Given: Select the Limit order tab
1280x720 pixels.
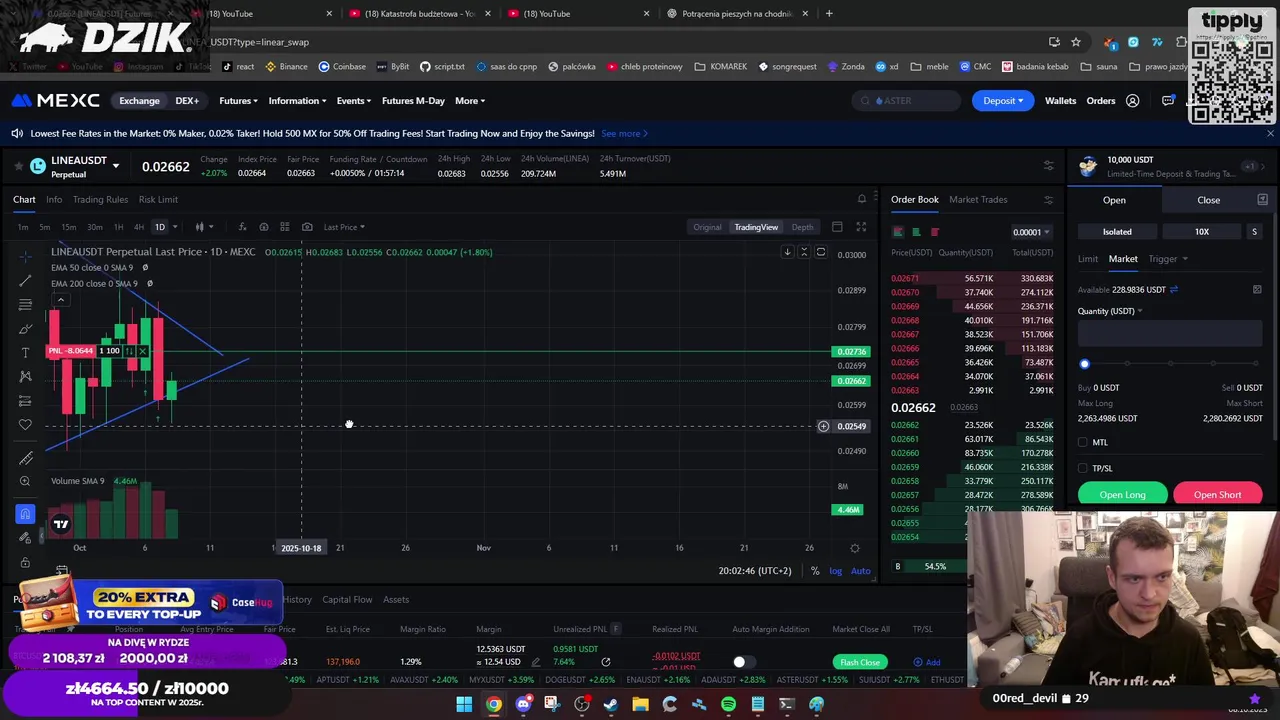Looking at the screenshot, I should pos(1088,259).
